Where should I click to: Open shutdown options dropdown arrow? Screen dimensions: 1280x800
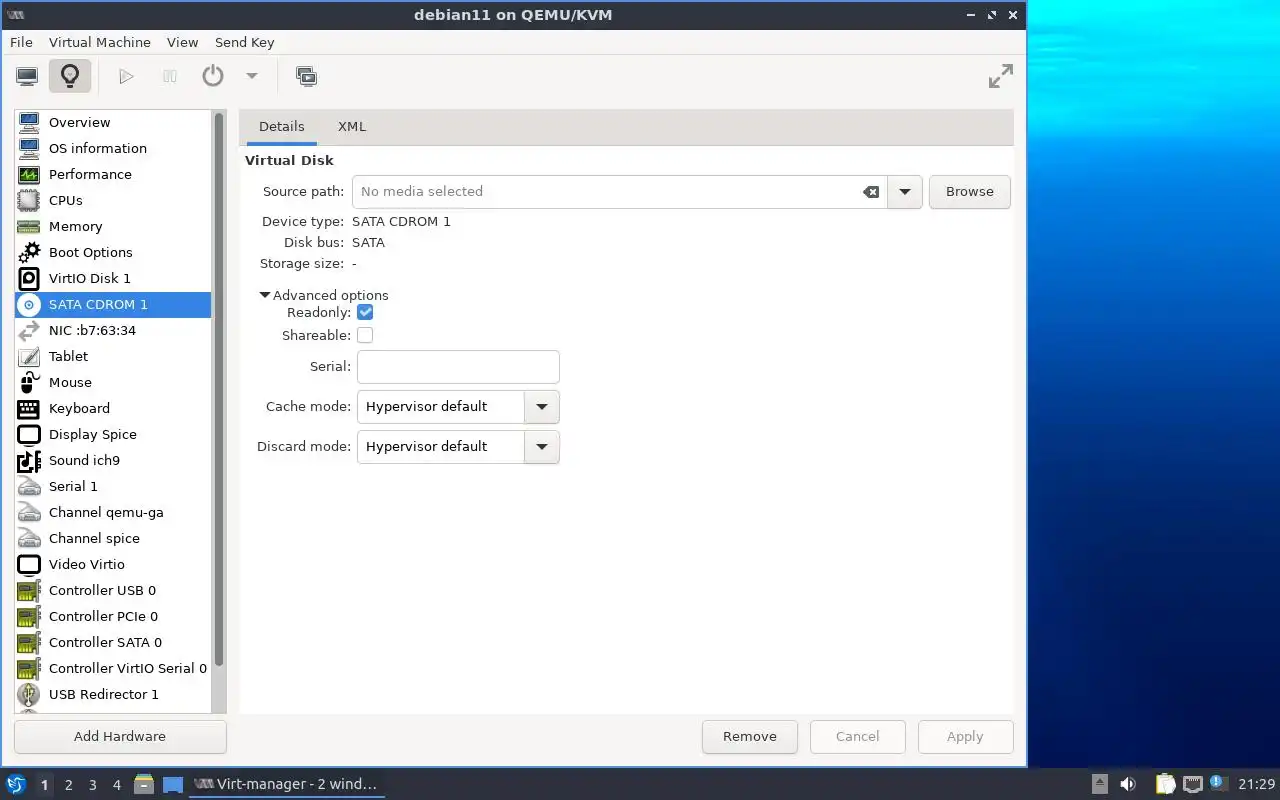[252, 76]
